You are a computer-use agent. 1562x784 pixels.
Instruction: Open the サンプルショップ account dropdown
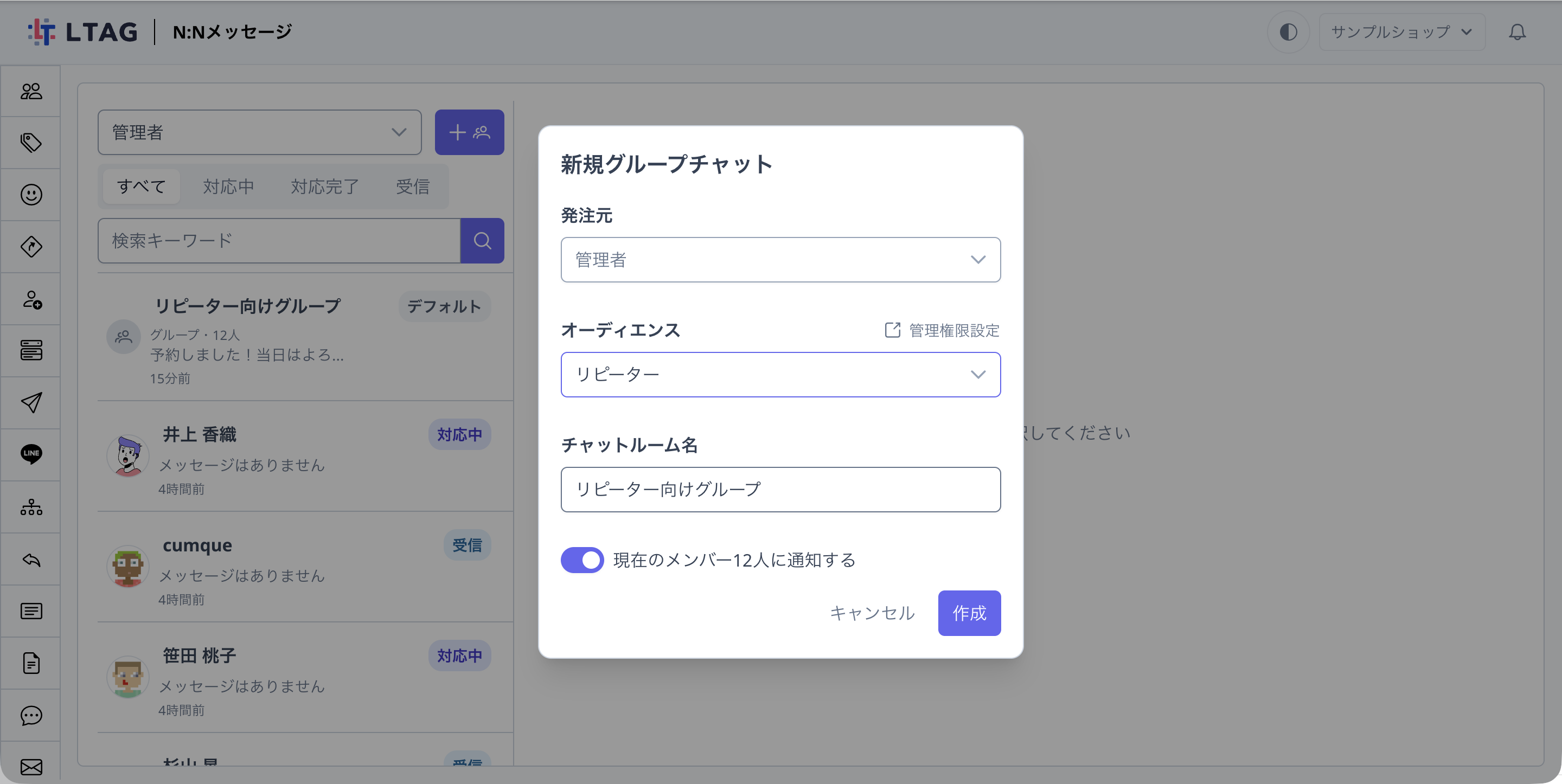pos(1402,31)
